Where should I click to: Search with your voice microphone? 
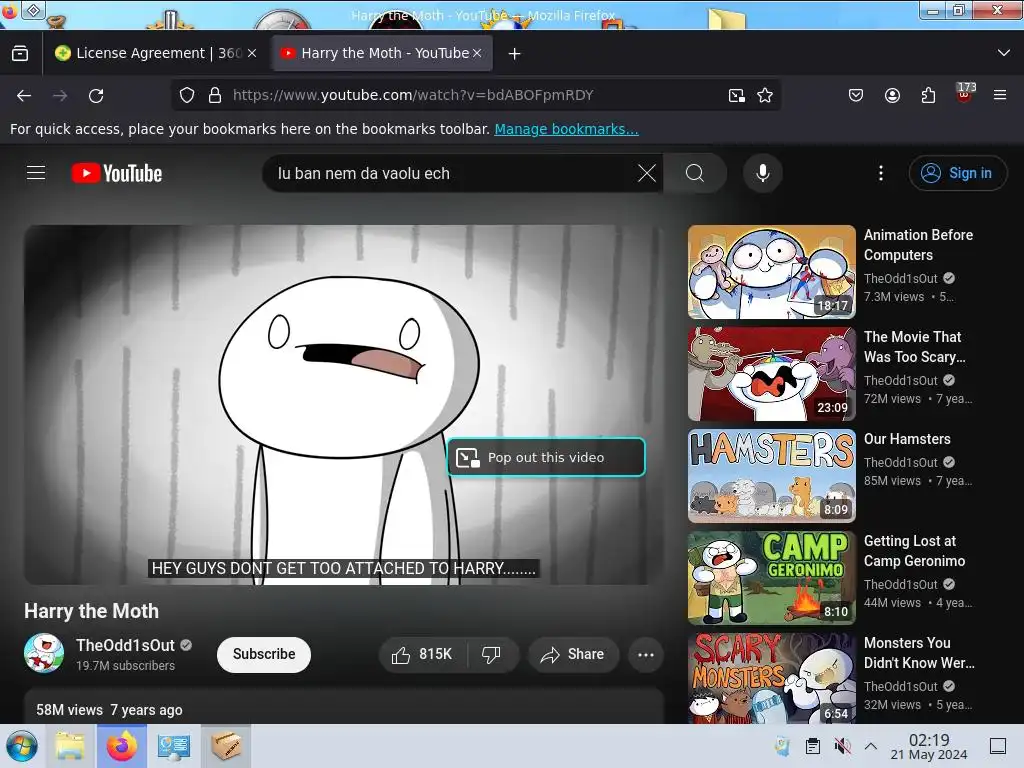(x=762, y=173)
